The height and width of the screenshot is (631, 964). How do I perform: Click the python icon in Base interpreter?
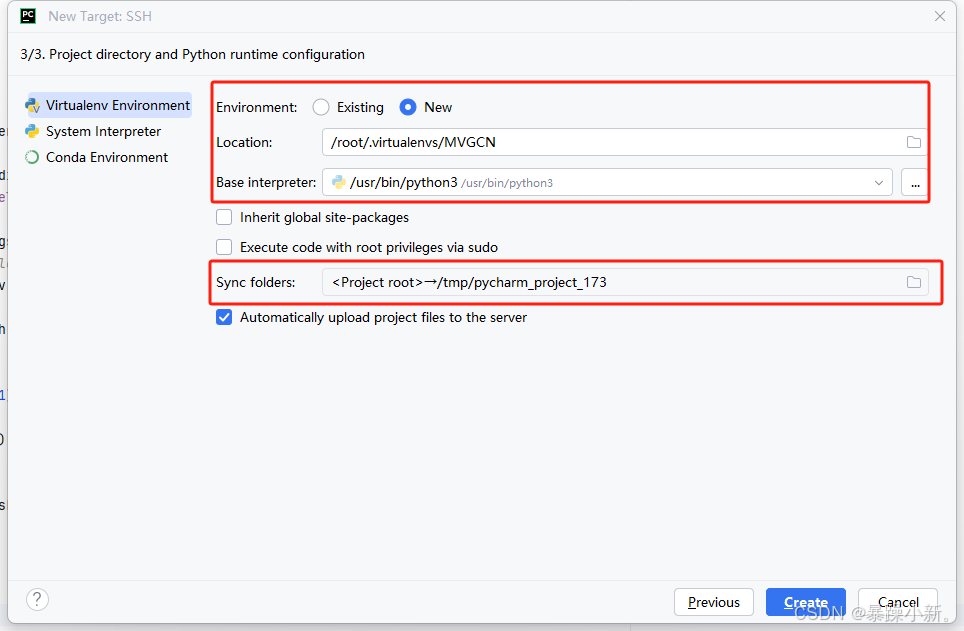[x=339, y=182]
